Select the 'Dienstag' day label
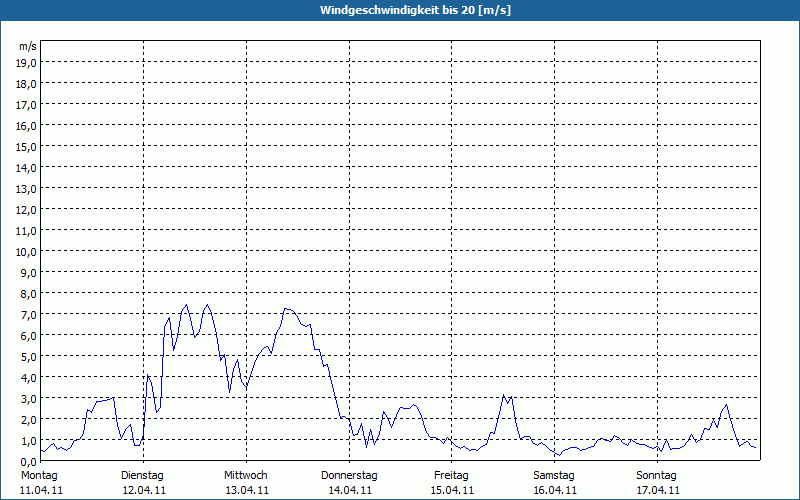 (142, 476)
